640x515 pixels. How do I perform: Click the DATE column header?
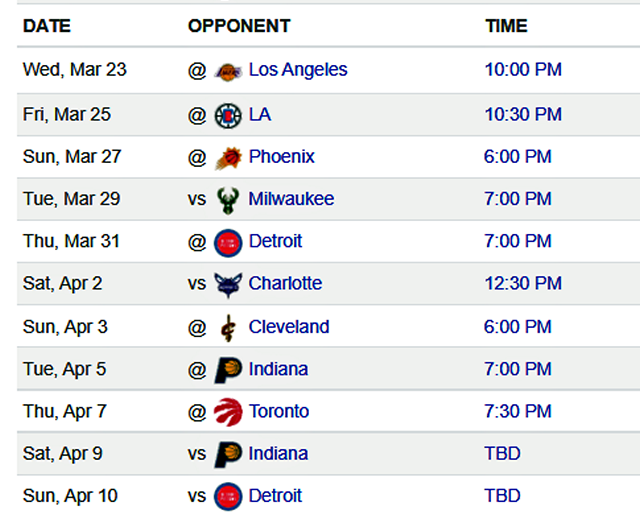click(x=47, y=26)
